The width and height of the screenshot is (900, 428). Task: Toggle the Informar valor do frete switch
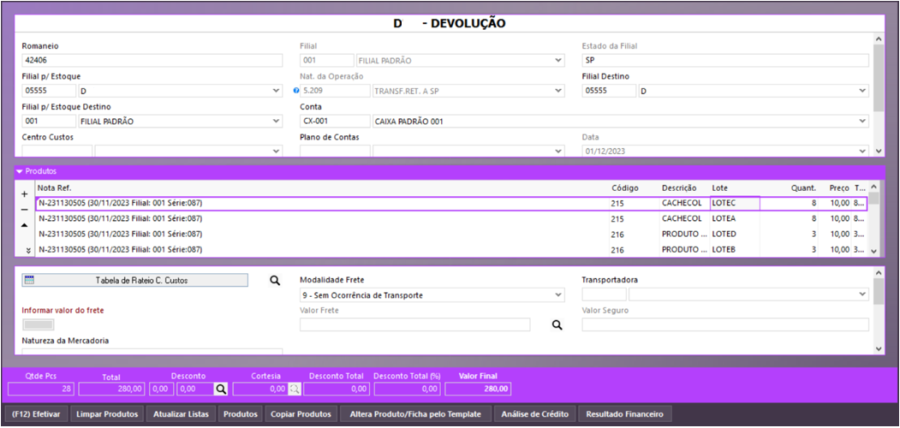[x=38, y=325]
